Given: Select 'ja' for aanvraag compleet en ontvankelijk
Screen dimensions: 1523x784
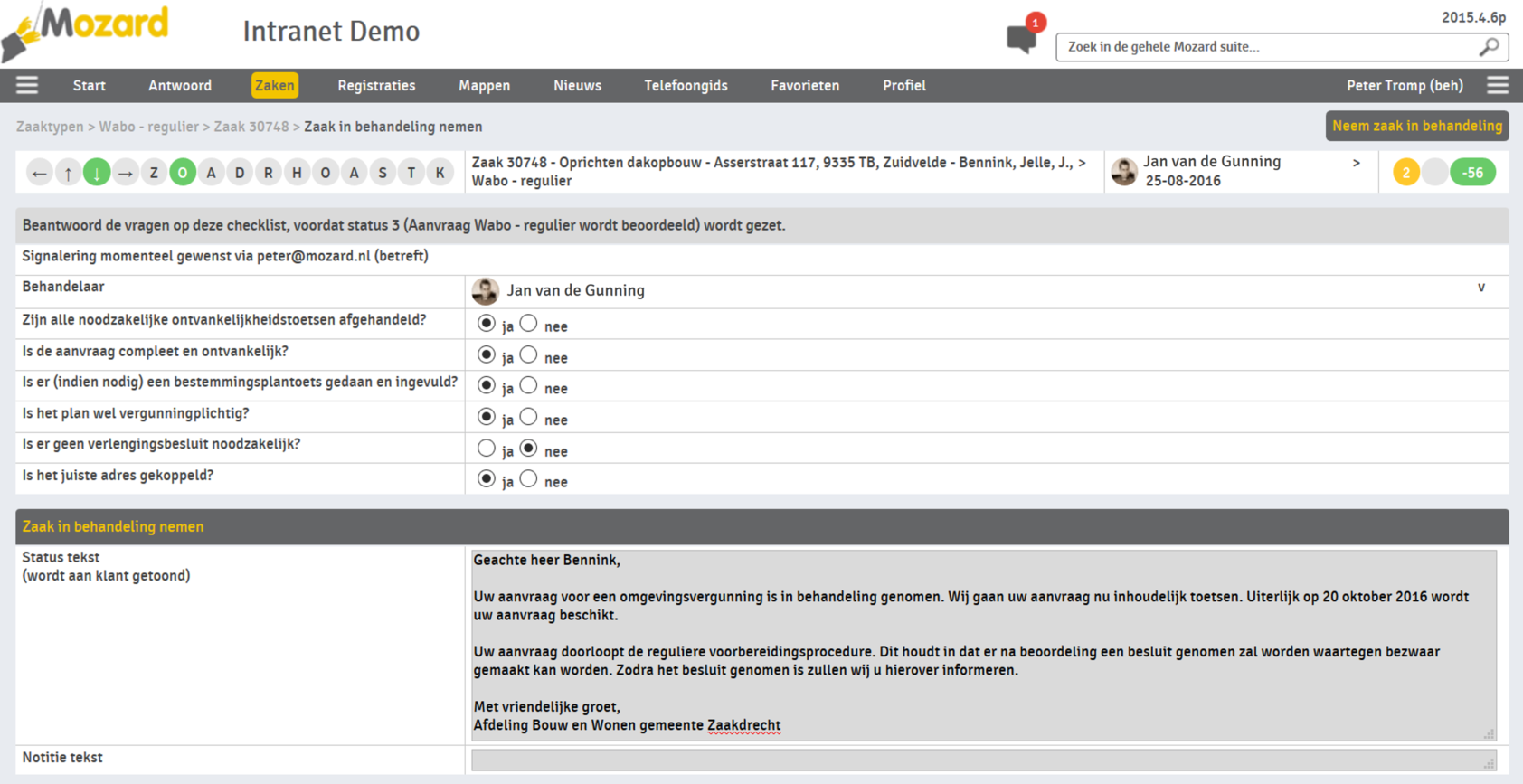Looking at the screenshot, I should point(487,354).
